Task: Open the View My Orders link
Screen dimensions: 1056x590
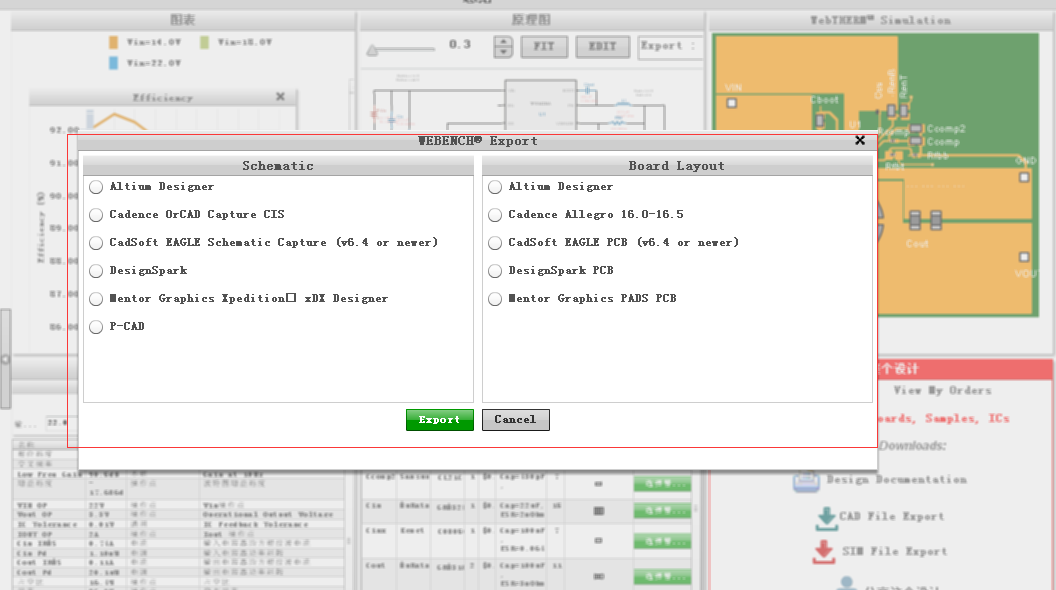Action: click(x=942, y=391)
